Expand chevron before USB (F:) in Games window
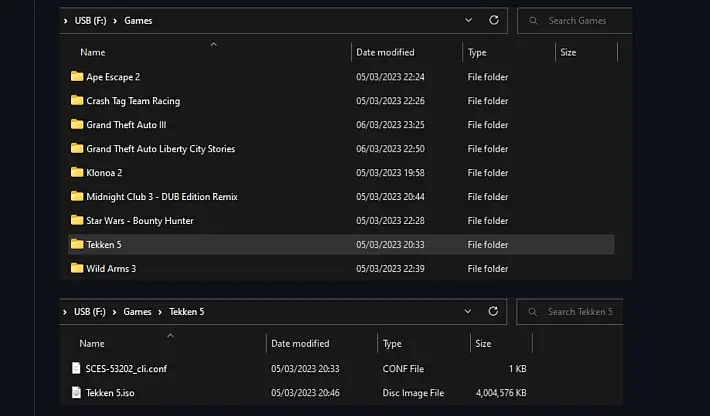Image resolution: width=710 pixels, height=416 pixels. click(x=66, y=21)
